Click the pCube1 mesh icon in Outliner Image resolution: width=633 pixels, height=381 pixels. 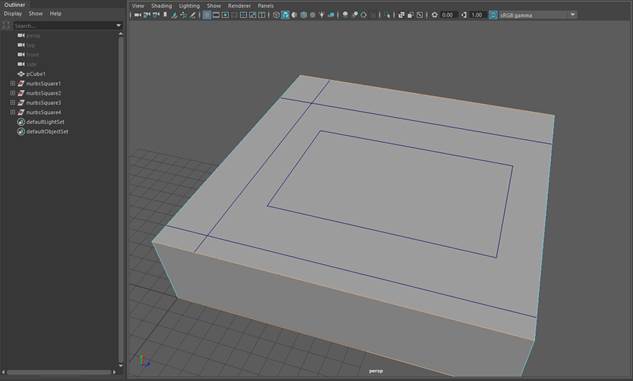(21, 74)
